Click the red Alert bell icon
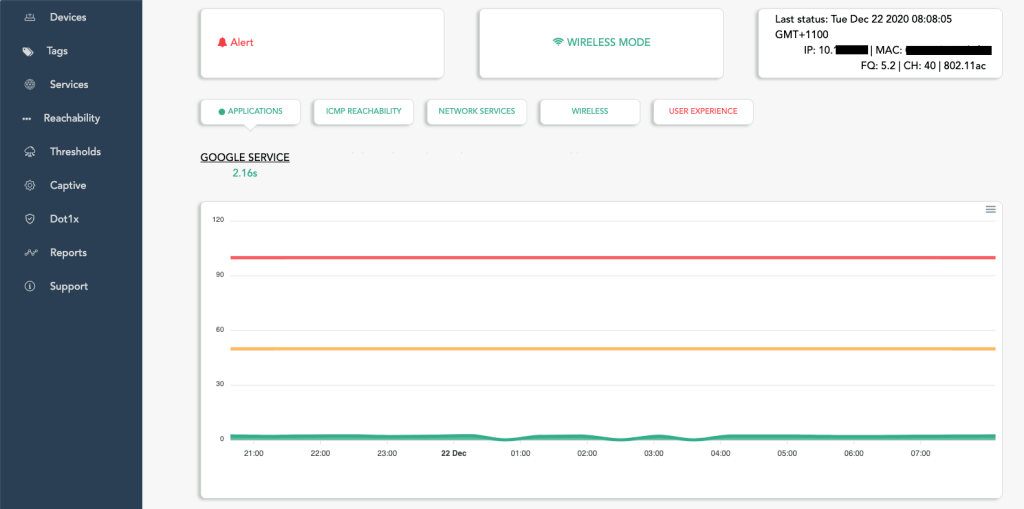Viewport: 1024px width, 509px height. [222, 43]
